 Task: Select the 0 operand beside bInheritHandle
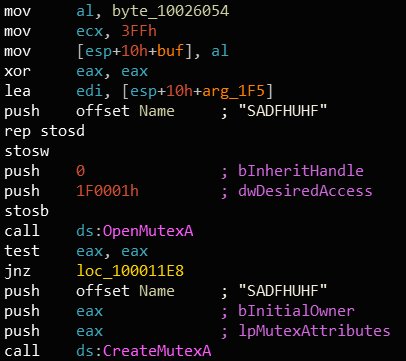click(x=81, y=171)
